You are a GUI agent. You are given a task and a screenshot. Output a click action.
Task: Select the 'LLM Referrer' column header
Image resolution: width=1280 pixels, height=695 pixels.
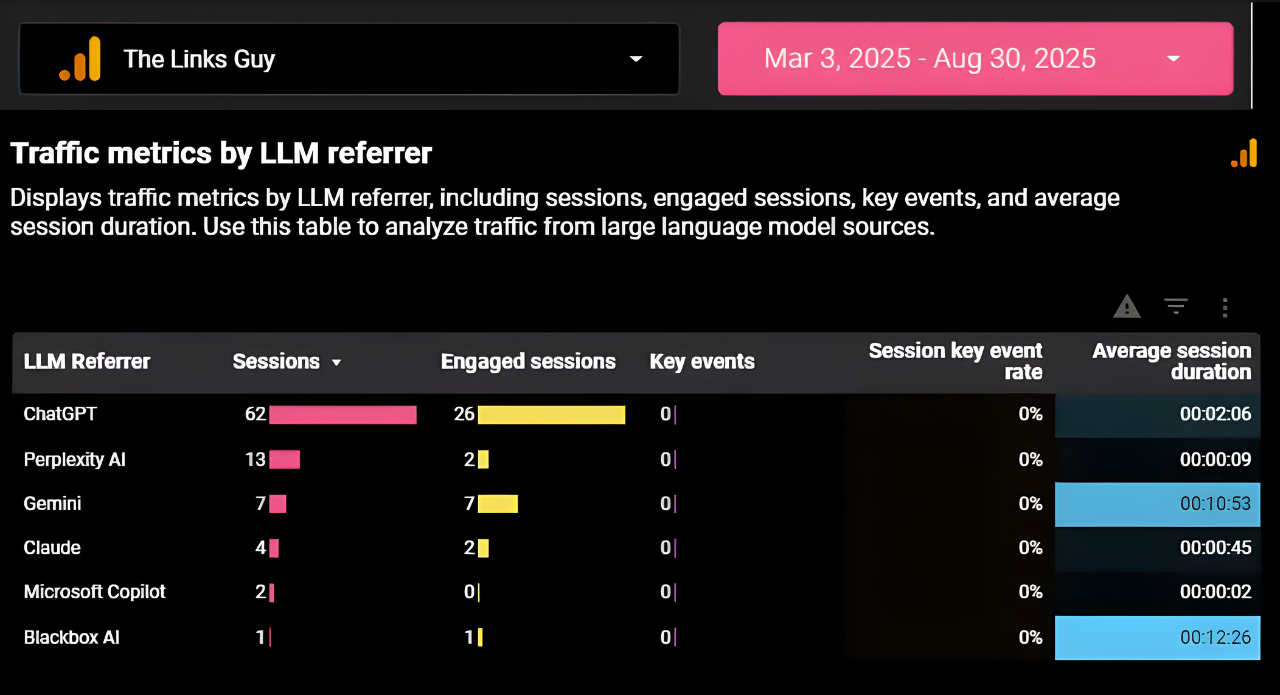coord(85,362)
